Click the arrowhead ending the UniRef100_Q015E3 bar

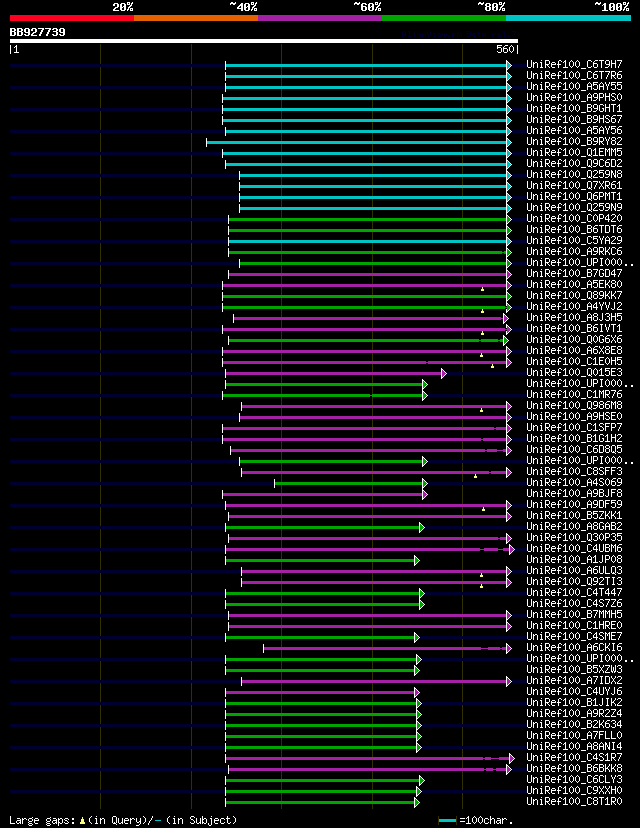[444, 373]
